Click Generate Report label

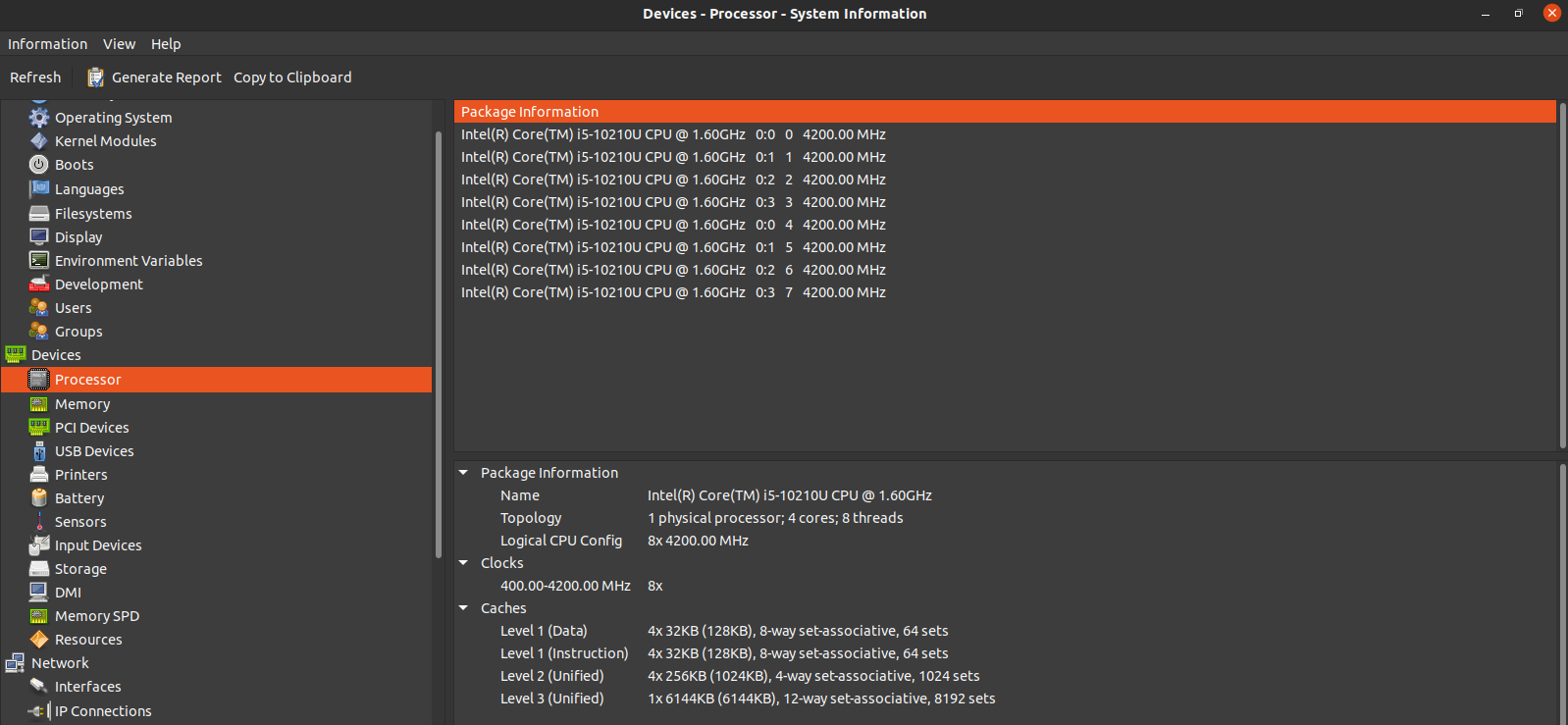167,78
